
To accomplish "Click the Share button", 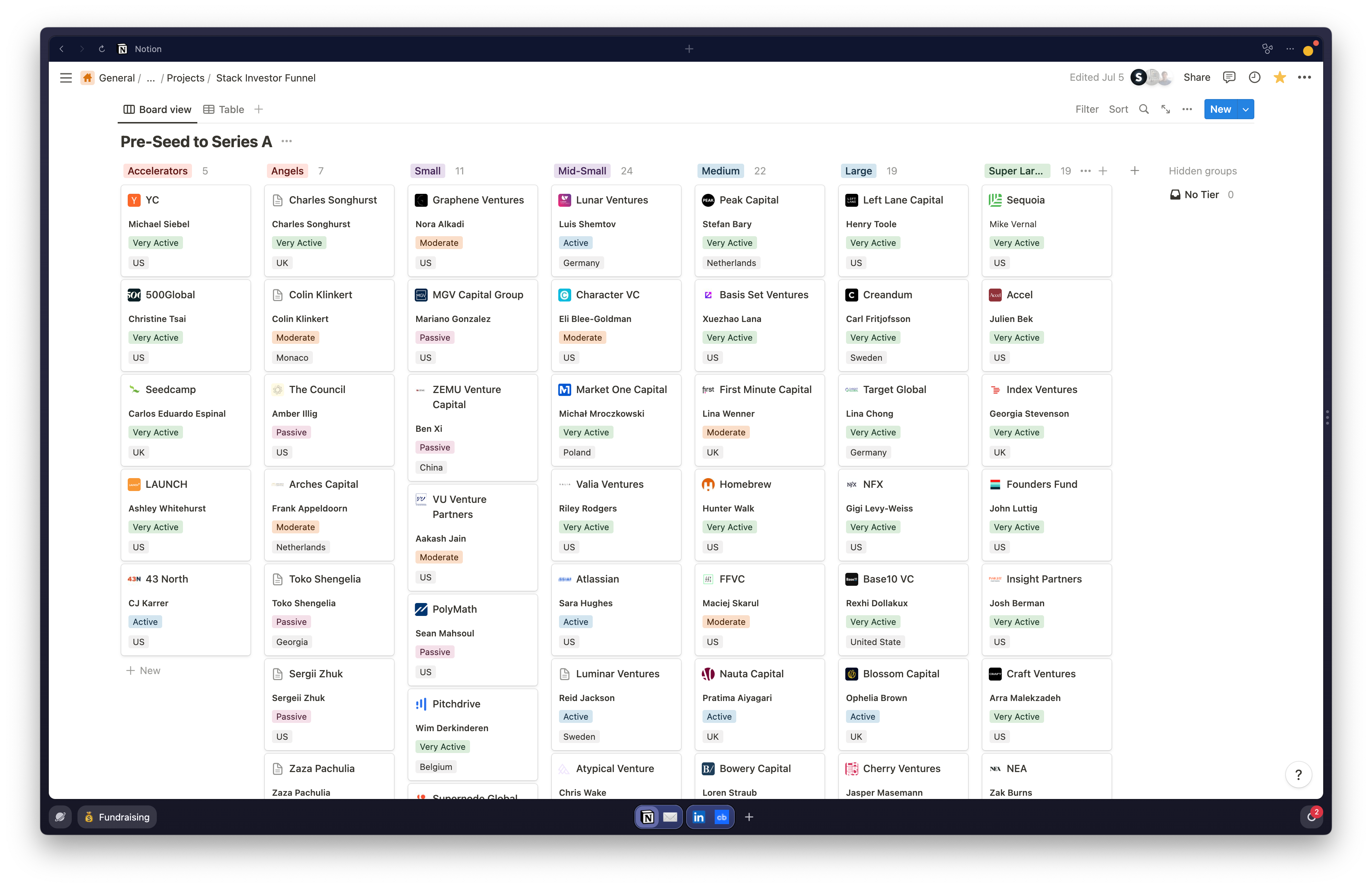I will click(1196, 77).
